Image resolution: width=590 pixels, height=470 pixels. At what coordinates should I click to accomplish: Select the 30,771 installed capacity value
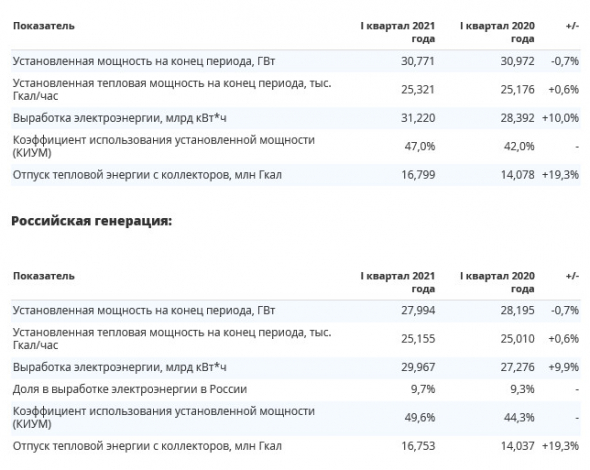pos(418,61)
